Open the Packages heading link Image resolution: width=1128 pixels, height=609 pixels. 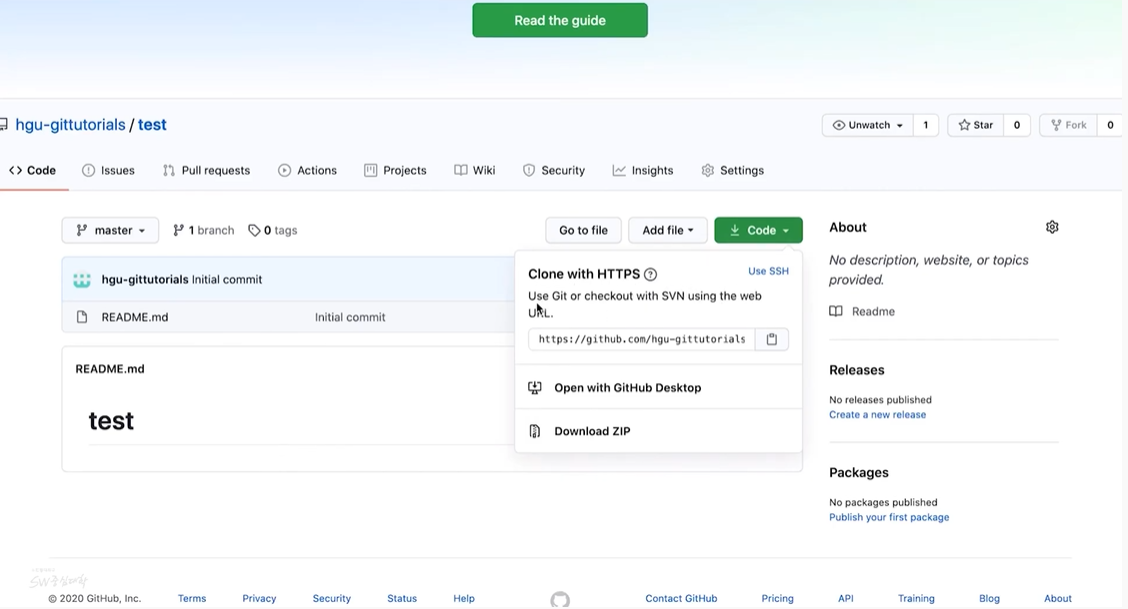(x=858, y=472)
